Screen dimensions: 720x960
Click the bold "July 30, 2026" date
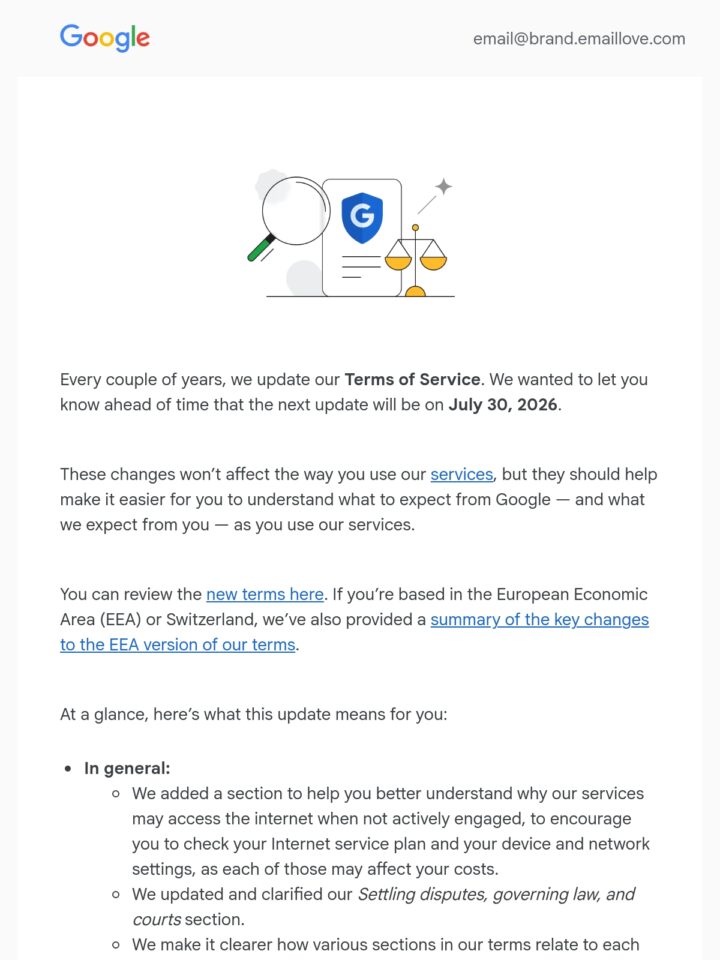click(x=503, y=405)
